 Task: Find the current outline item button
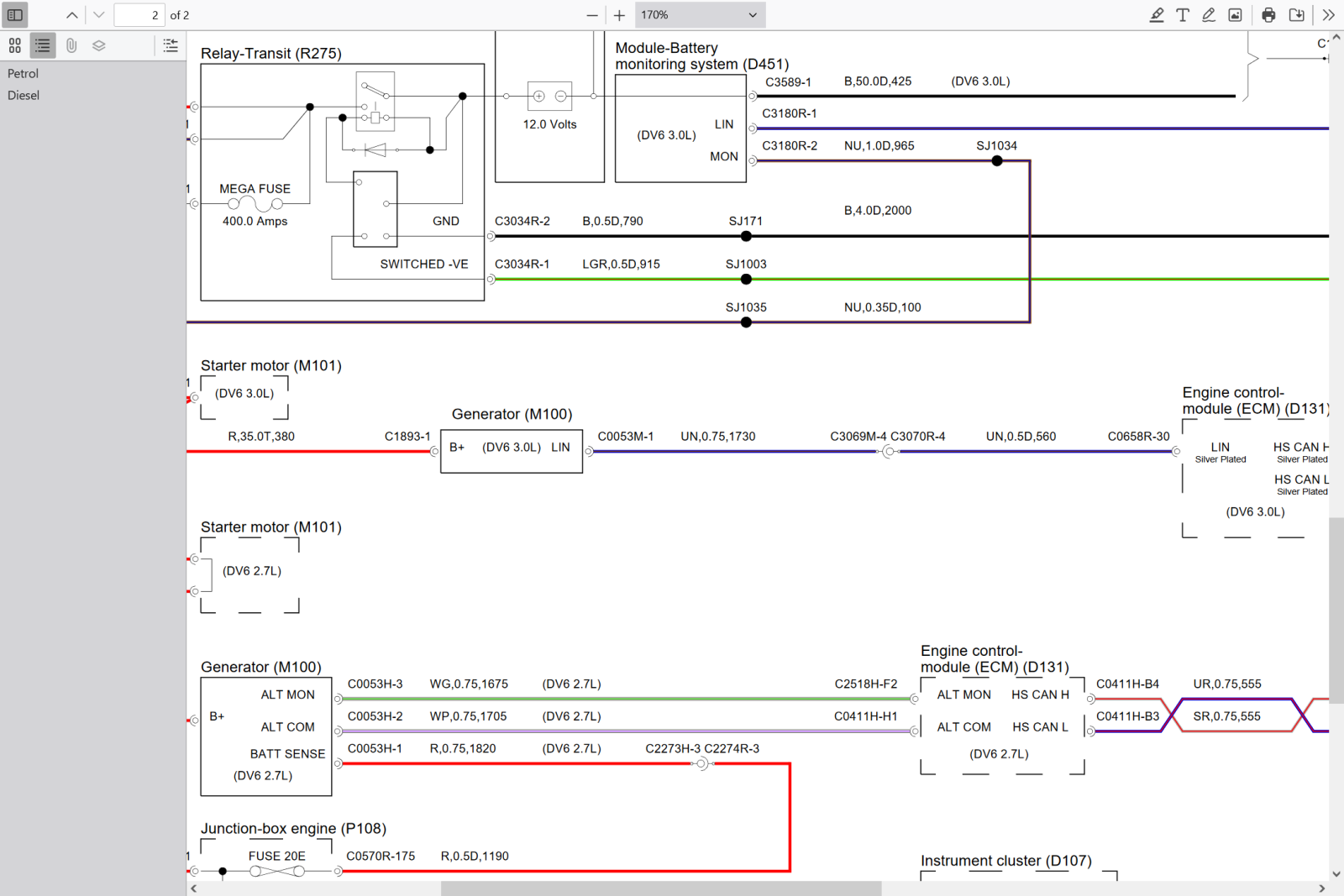pyautogui.click(x=171, y=45)
